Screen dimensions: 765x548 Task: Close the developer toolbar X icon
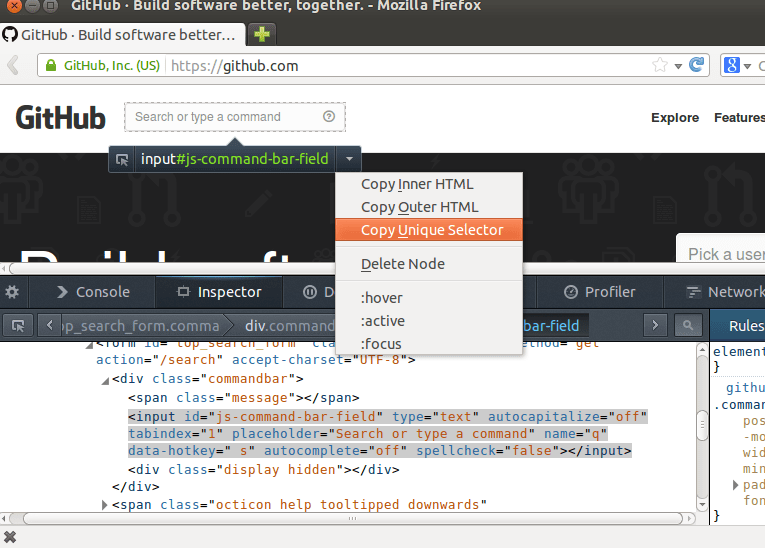click(x=10, y=537)
